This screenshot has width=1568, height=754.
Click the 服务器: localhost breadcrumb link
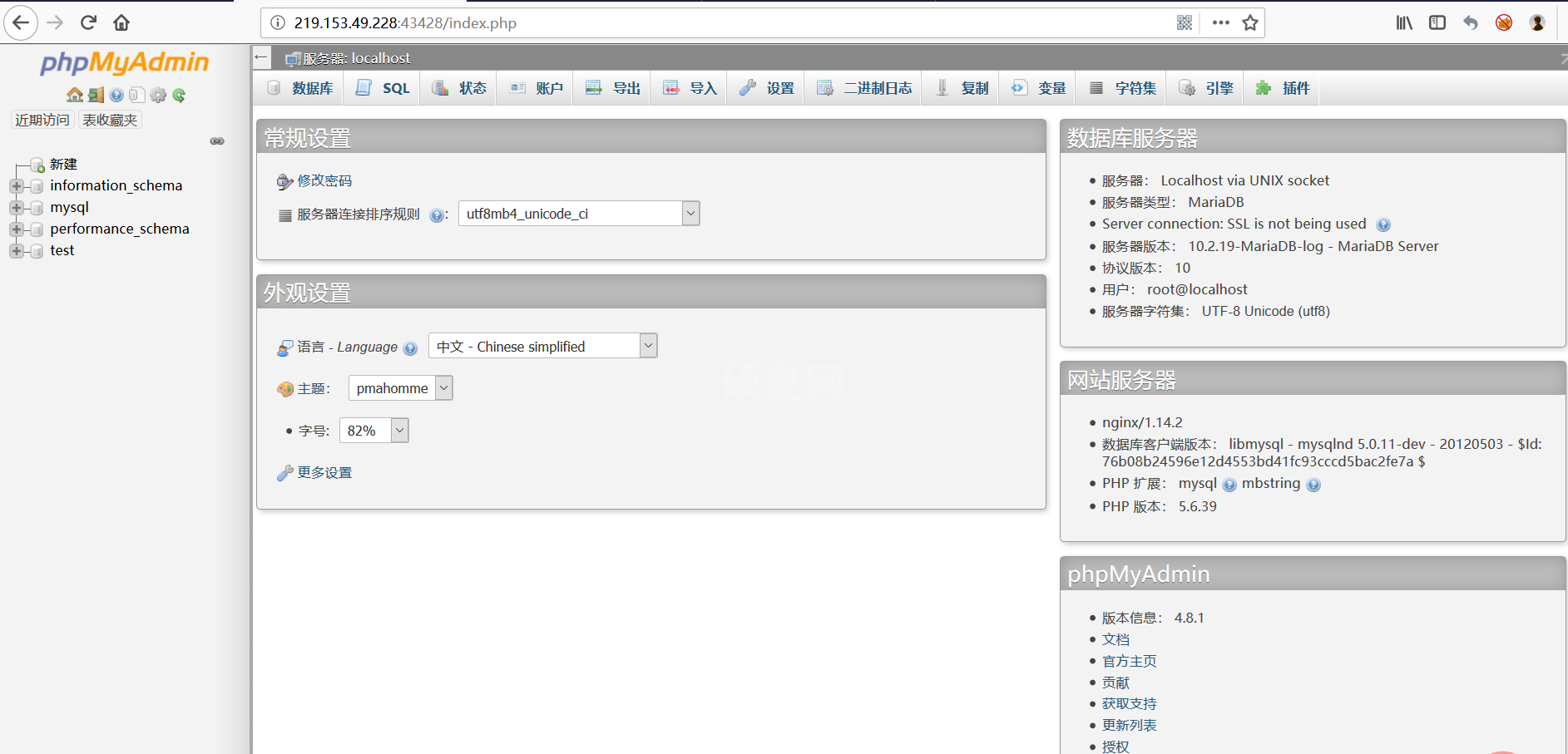click(x=356, y=58)
